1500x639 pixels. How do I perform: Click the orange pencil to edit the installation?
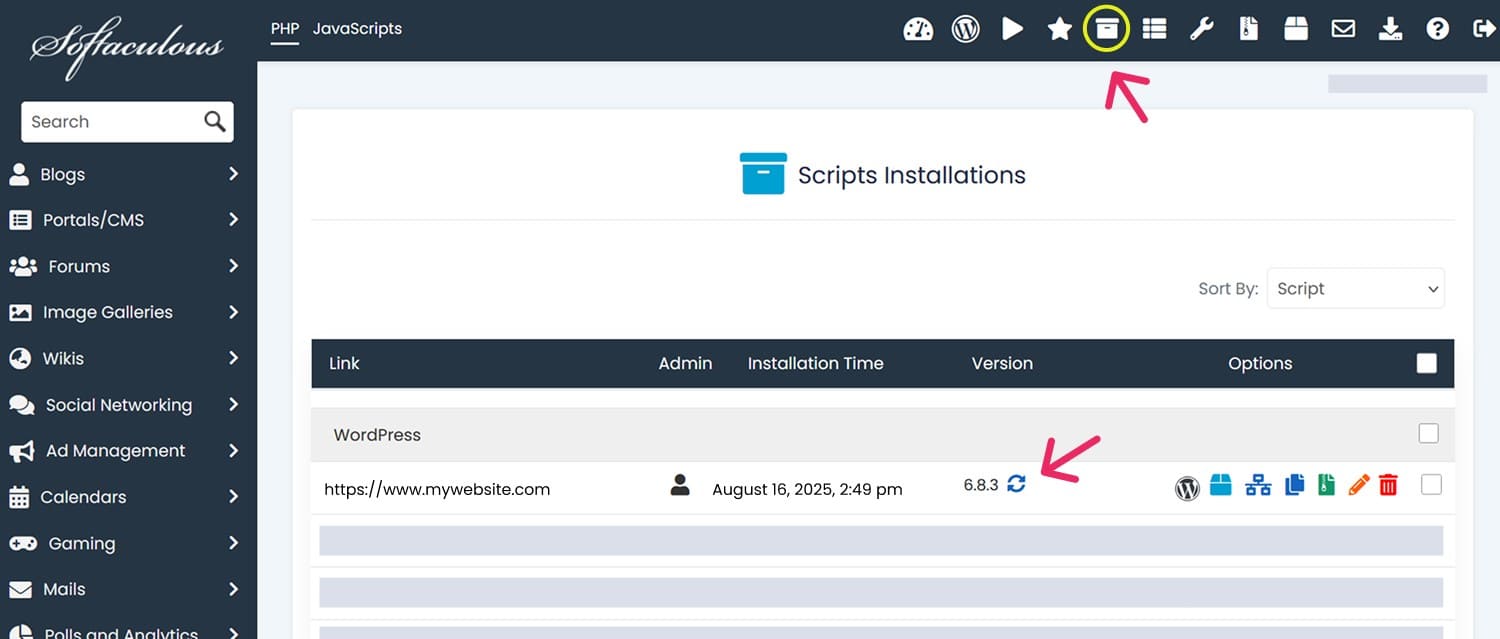[x=1358, y=484]
